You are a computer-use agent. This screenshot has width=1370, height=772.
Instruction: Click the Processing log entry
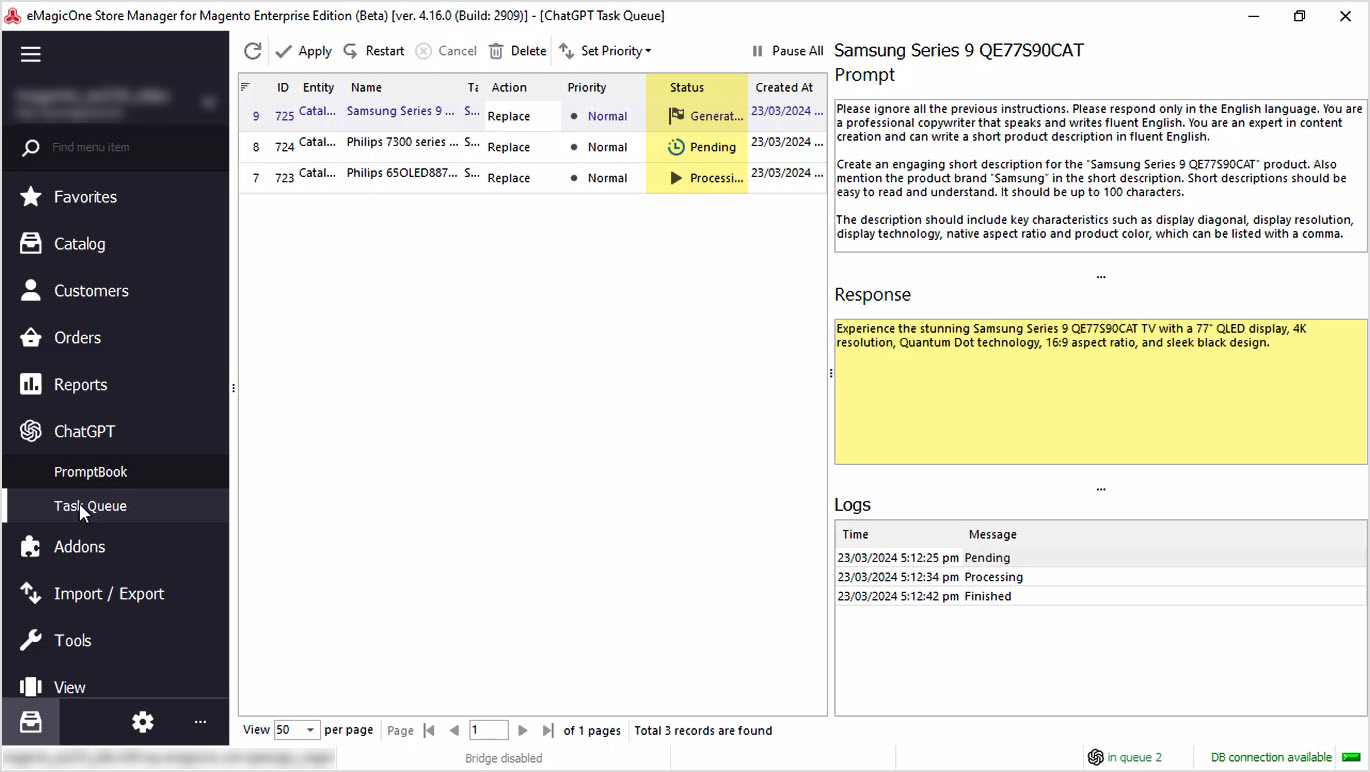click(x=1101, y=577)
